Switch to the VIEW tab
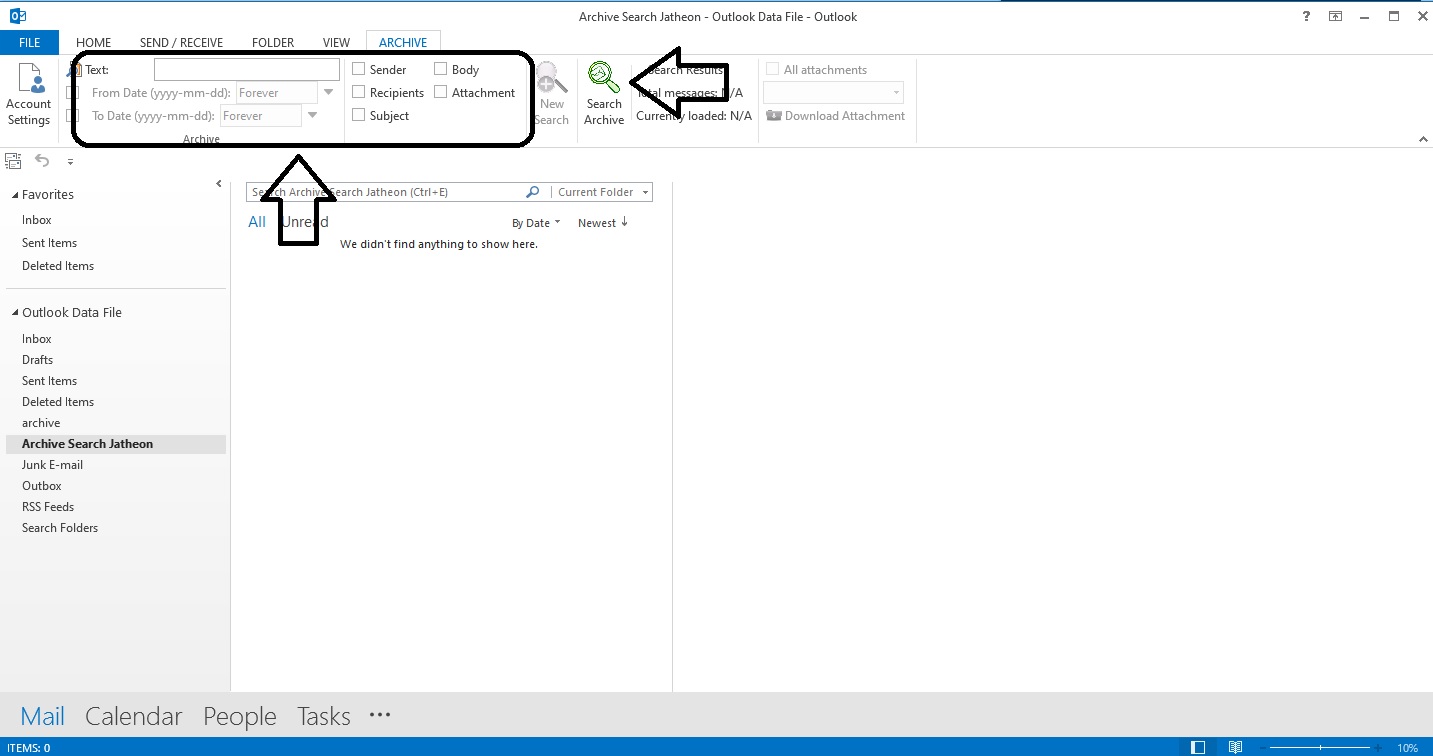Viewport: 1433px width, 756px height. [x=336, y=43]
